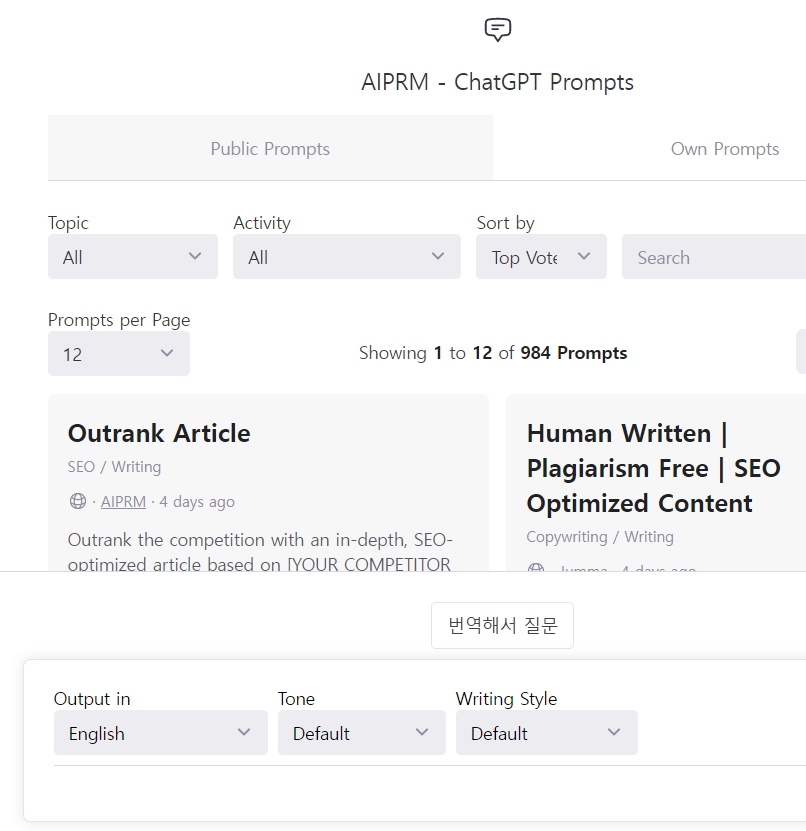Viewport: 806px width, 831px height.
Task: Switch to the Own Prompts tab
Action: coord(724,148)
